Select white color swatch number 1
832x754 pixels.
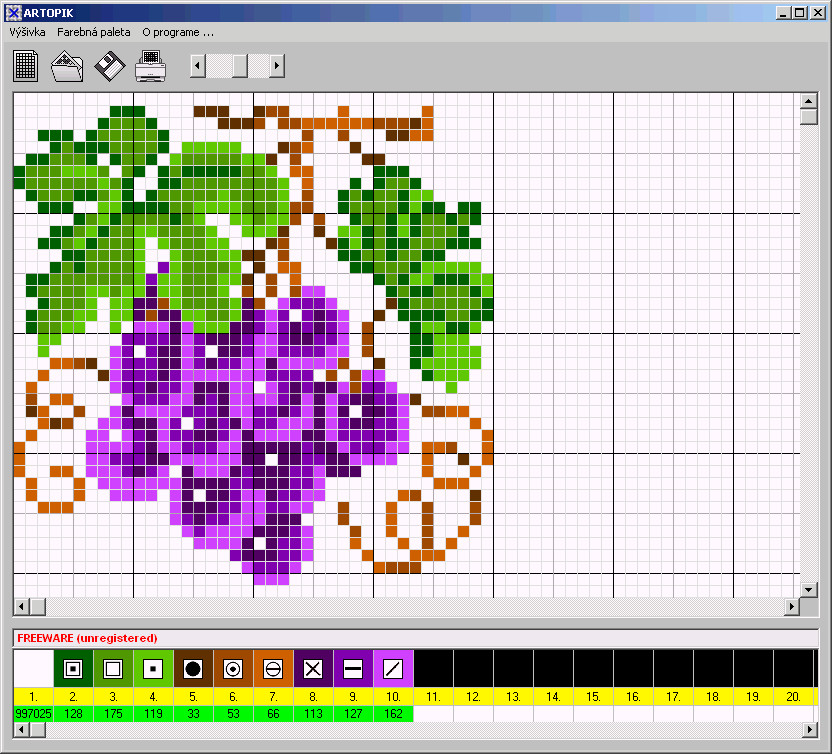pyautogui.click(x=33, y=669)
